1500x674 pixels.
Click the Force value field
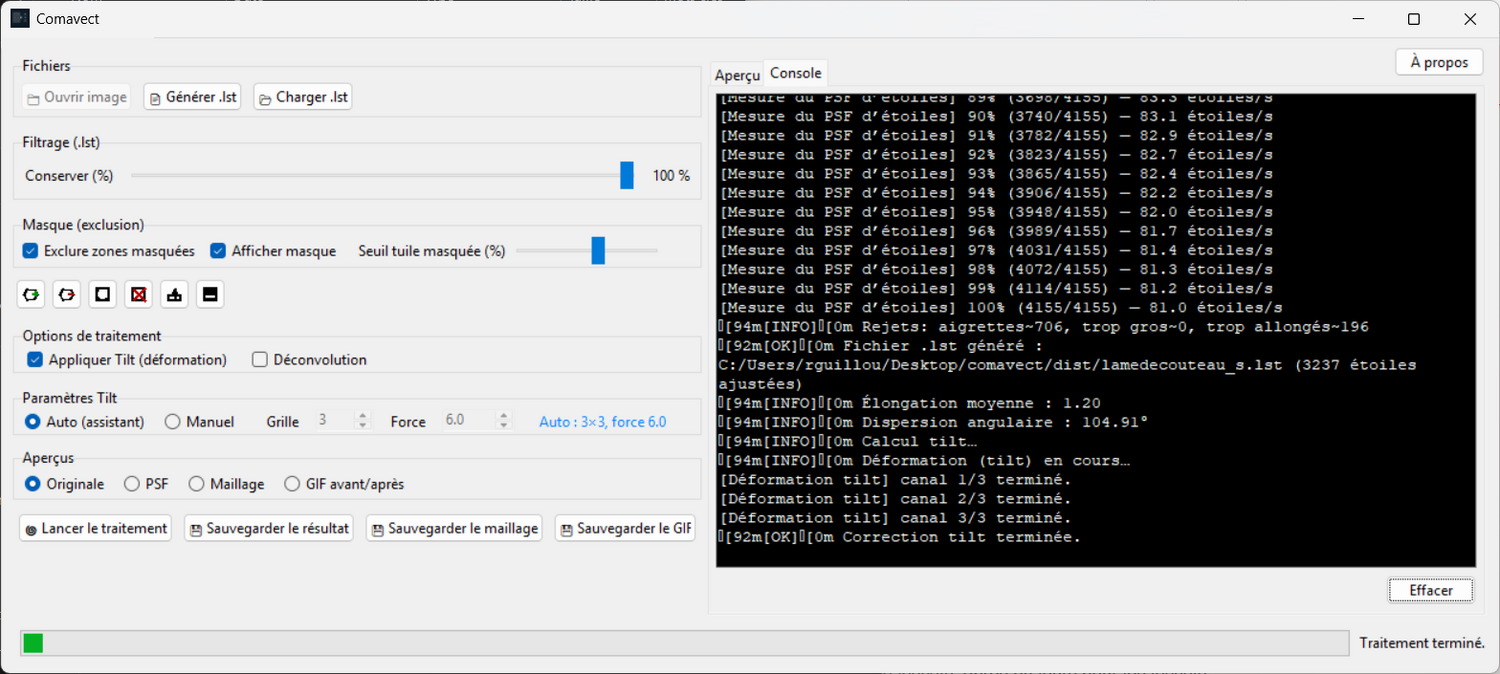(469, 421)
